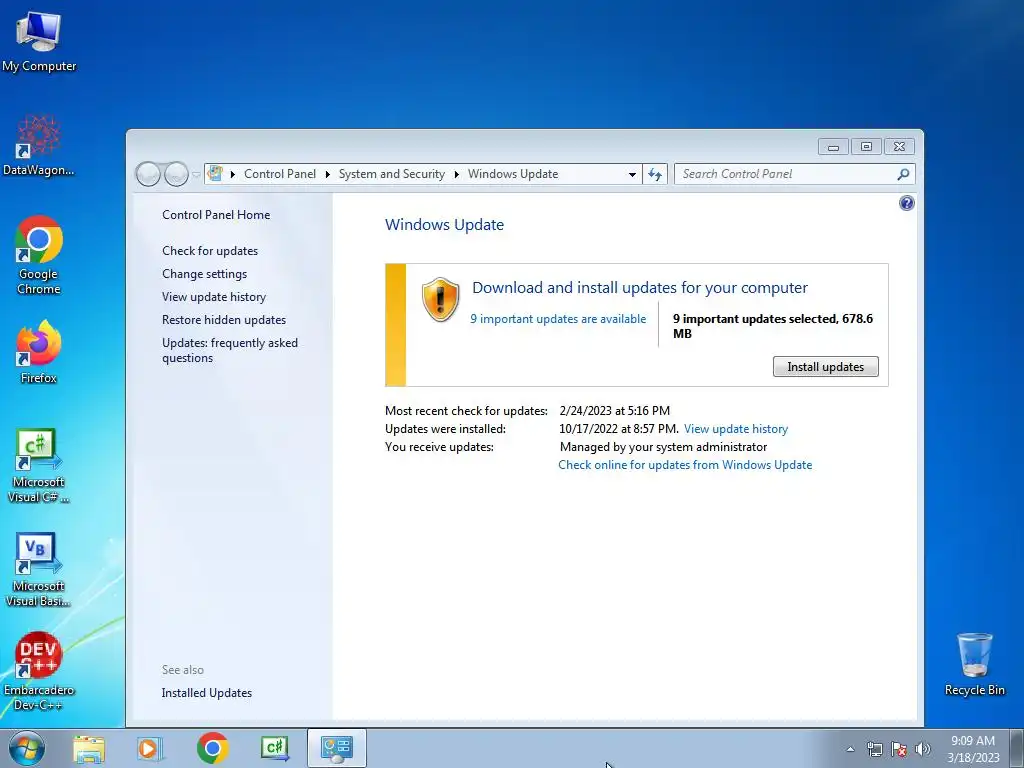This screenshot has height=768, width=1024.
Task: Select System and Security breadcrumb segment
Action: pos(391,174)
